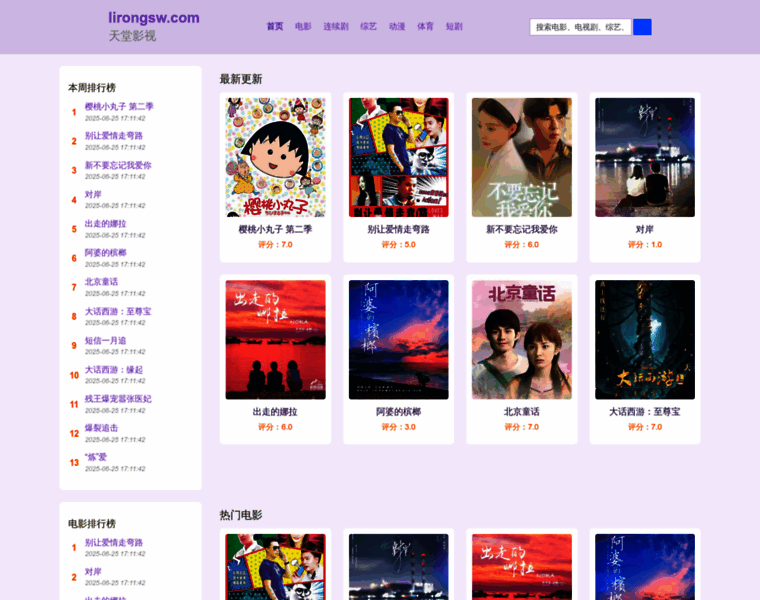Open 残王爆宠嚣张医妃 ranking entry

pos(118,398)
